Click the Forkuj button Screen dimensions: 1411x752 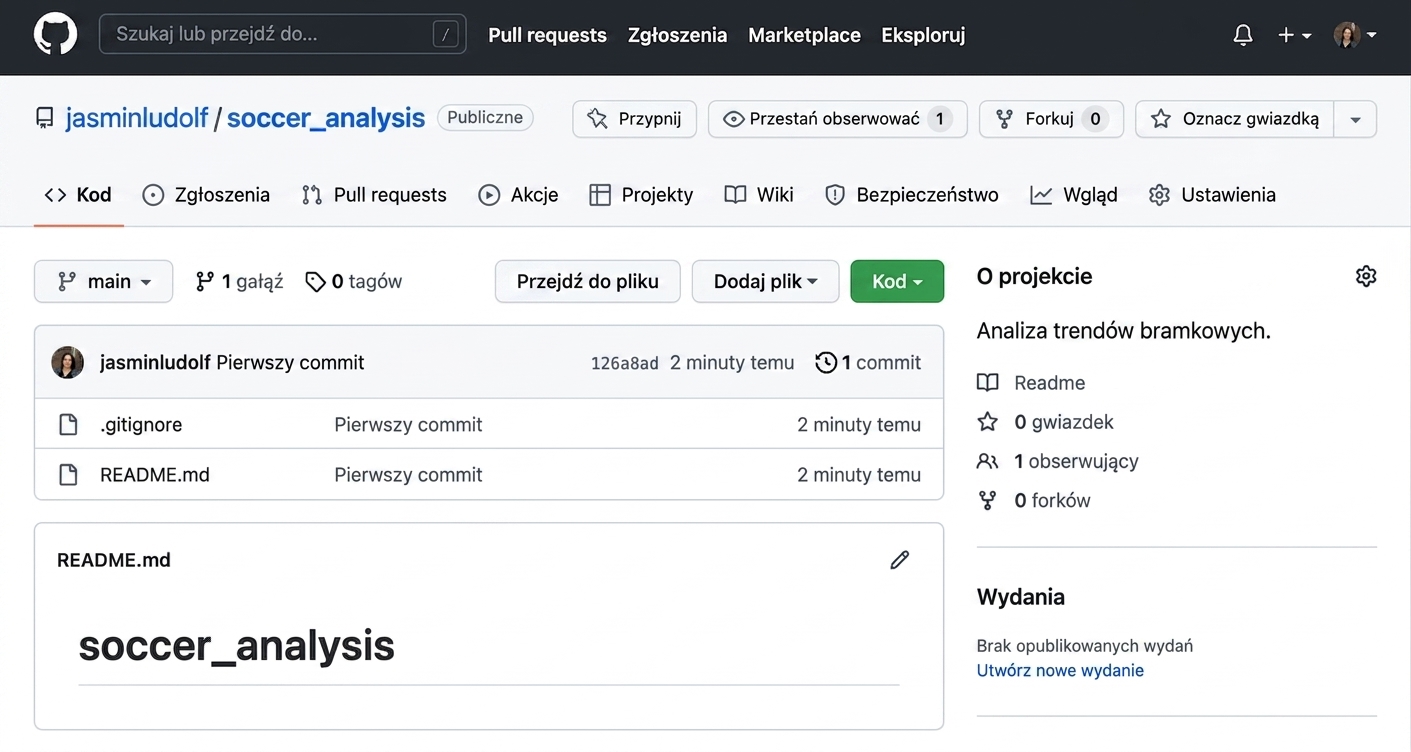click(x=1051, y=119)
